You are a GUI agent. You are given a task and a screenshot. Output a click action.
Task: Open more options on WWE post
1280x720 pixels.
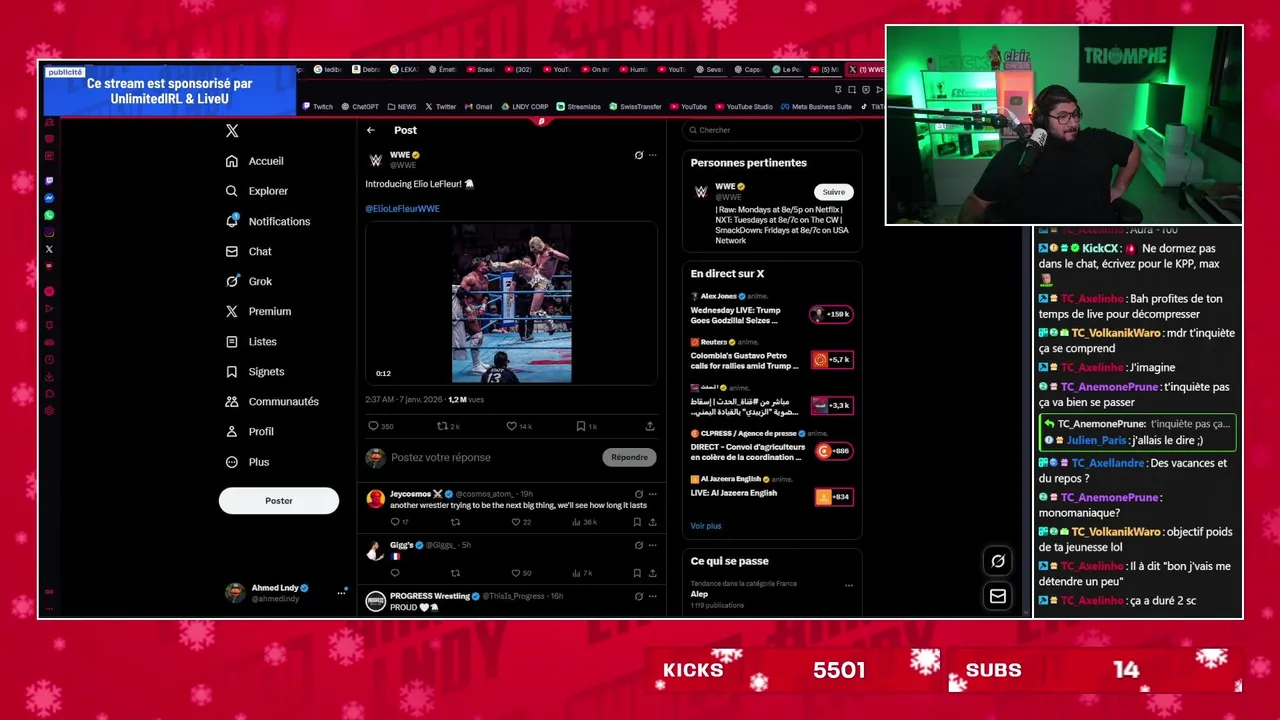653,155
